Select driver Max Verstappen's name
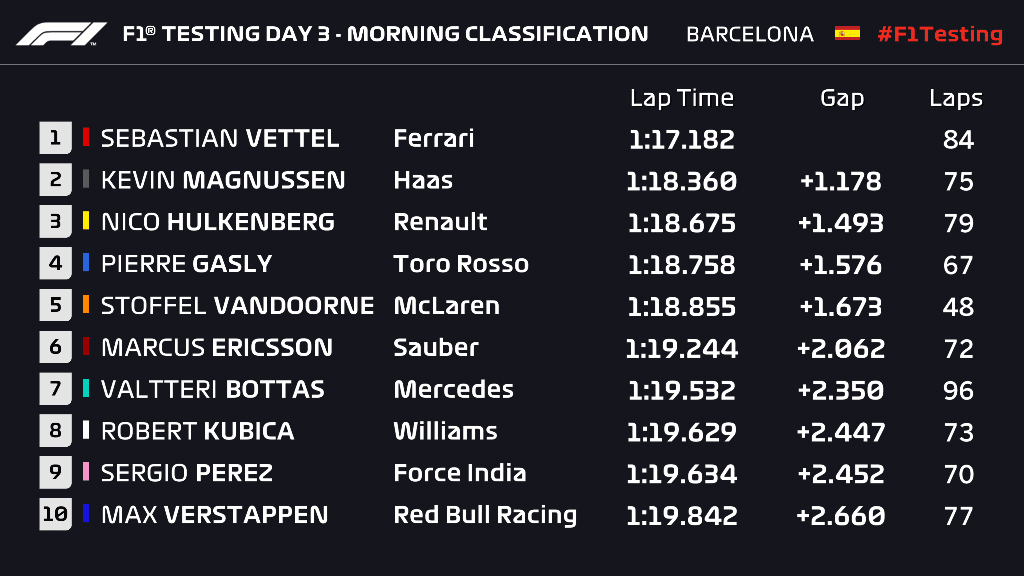This screenshot has width=1024, height=576. [x=214, y=516]
